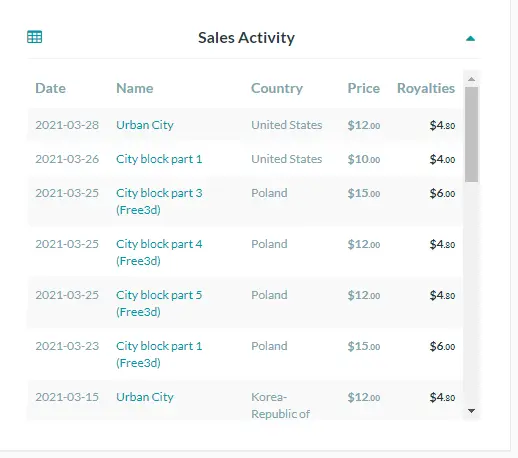Click the Price column header

pyautogui.click(x=364, y=88)
